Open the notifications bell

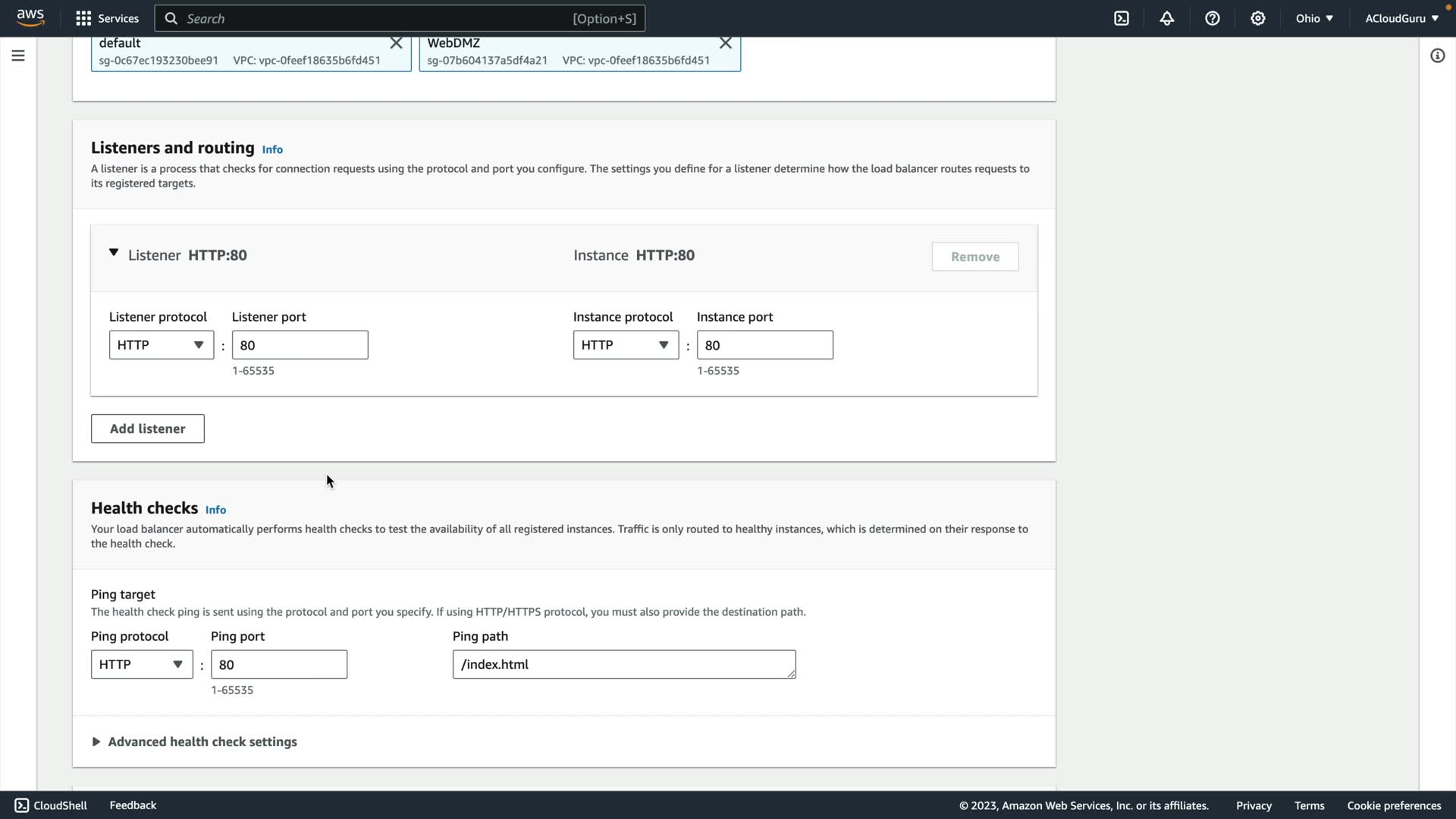pos(1167,18)
